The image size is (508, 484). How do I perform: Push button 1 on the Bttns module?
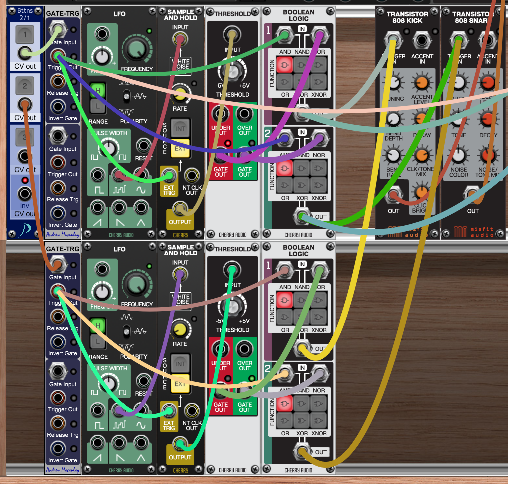point(25,34)
